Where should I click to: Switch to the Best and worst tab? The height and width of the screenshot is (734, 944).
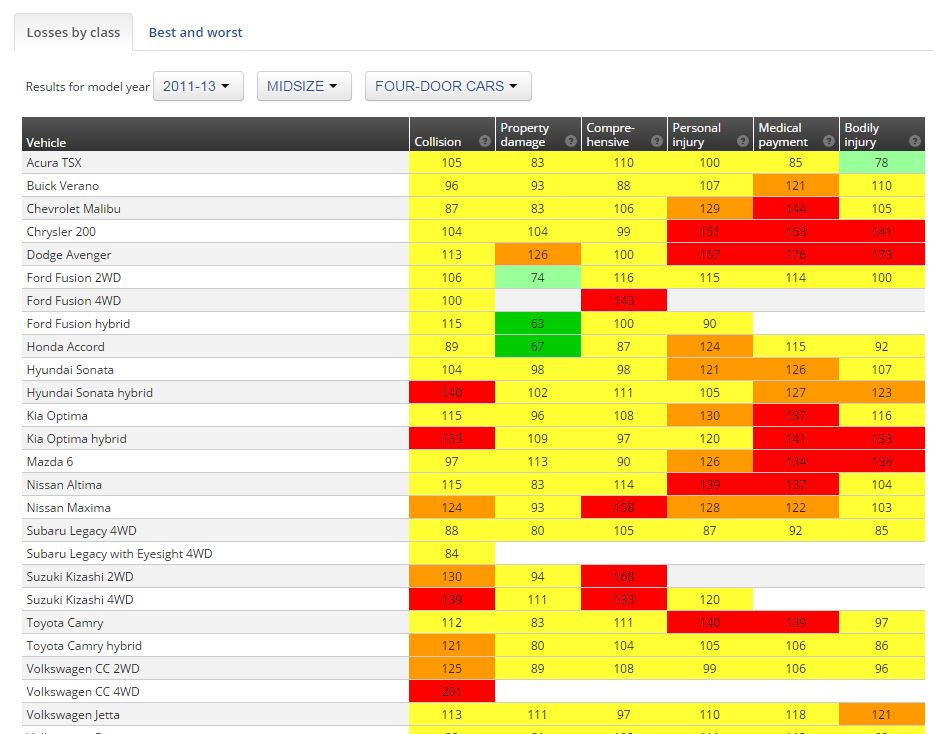pyautogui.click(x=196, y=33)
